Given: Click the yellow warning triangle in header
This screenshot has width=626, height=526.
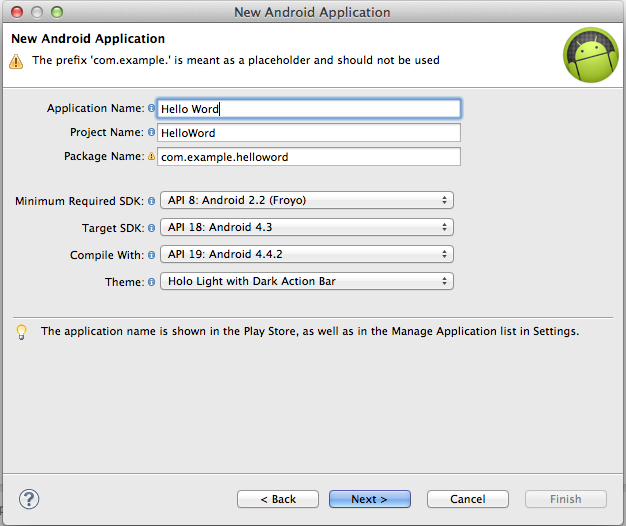Looking at the screenshot, I should point(16,61).
